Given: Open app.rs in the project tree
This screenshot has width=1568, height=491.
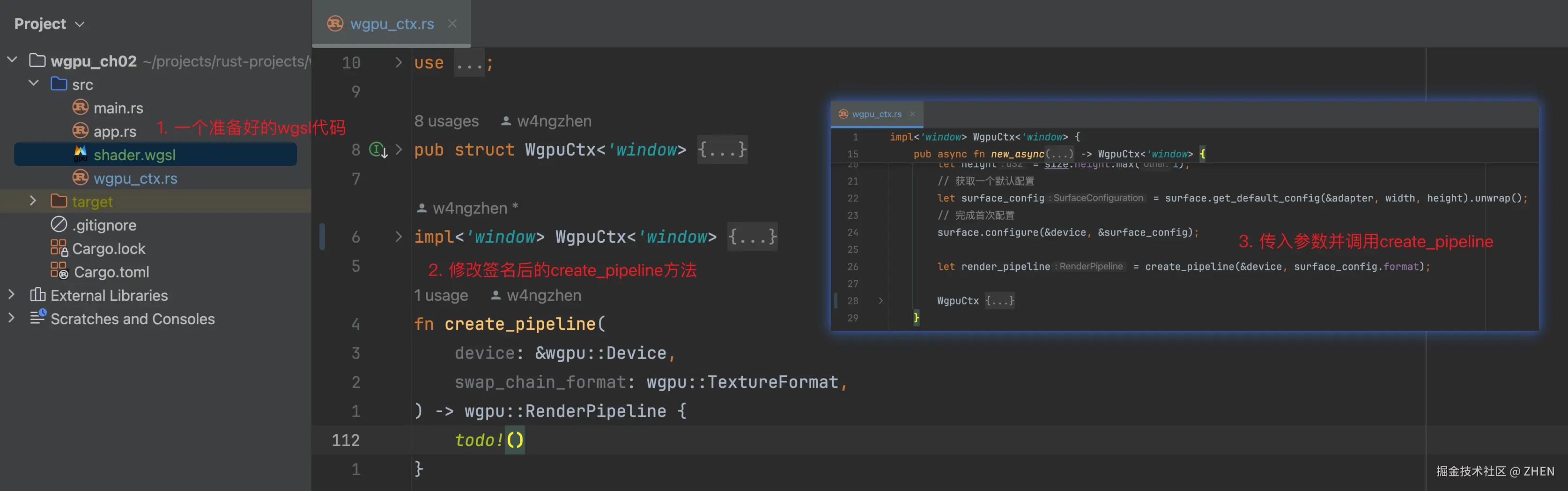Looking at the screenshot, I should coord(114,131).
